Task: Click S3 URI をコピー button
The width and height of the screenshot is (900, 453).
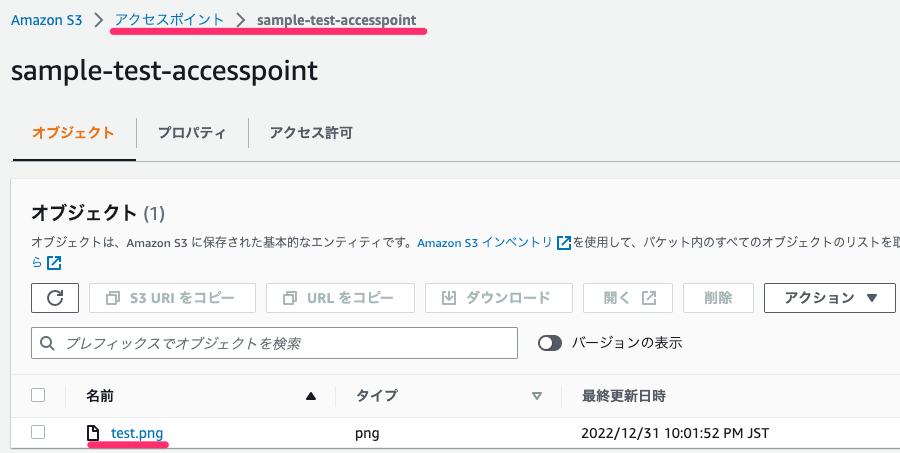Action: coord(172,298)
